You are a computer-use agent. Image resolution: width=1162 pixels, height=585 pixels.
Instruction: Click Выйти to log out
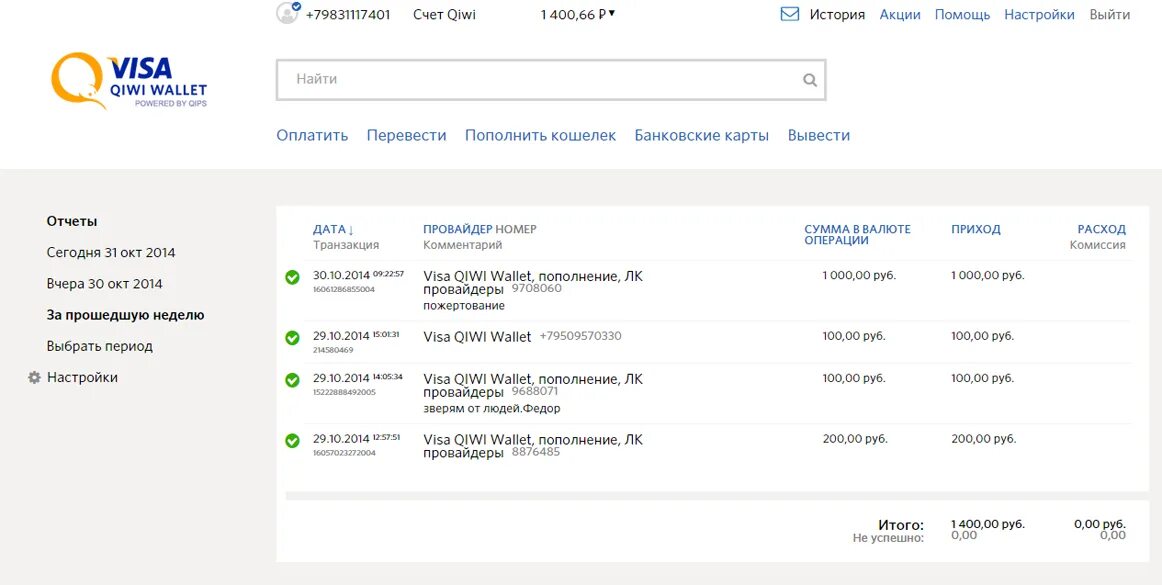click(x=1109, y=15)
